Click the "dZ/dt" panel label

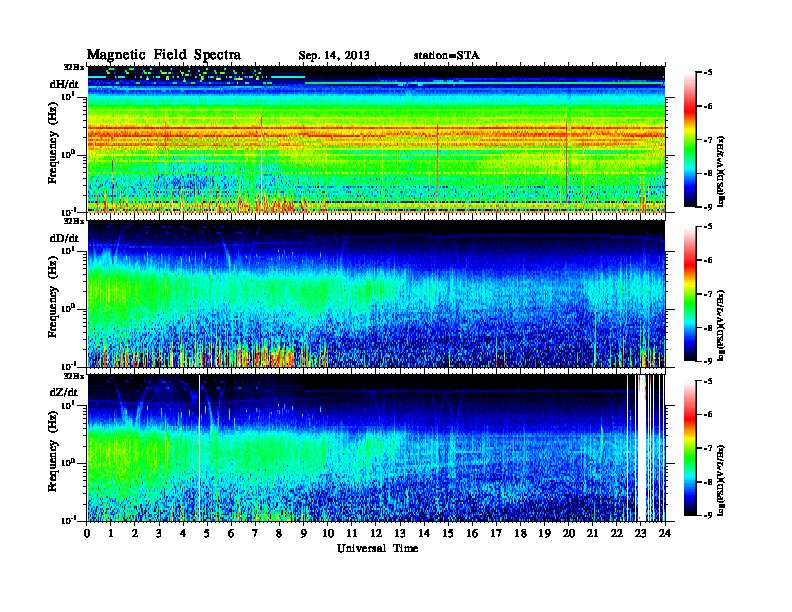(64, 392)
